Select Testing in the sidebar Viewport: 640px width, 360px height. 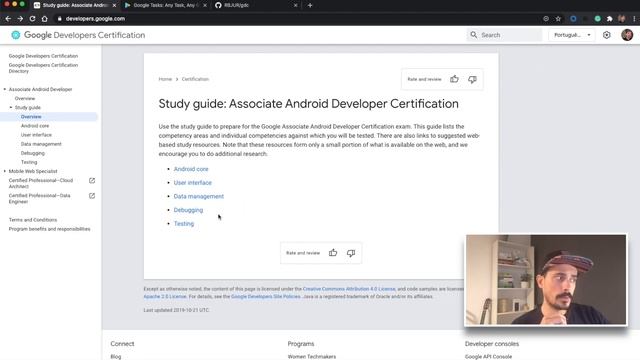29,162
